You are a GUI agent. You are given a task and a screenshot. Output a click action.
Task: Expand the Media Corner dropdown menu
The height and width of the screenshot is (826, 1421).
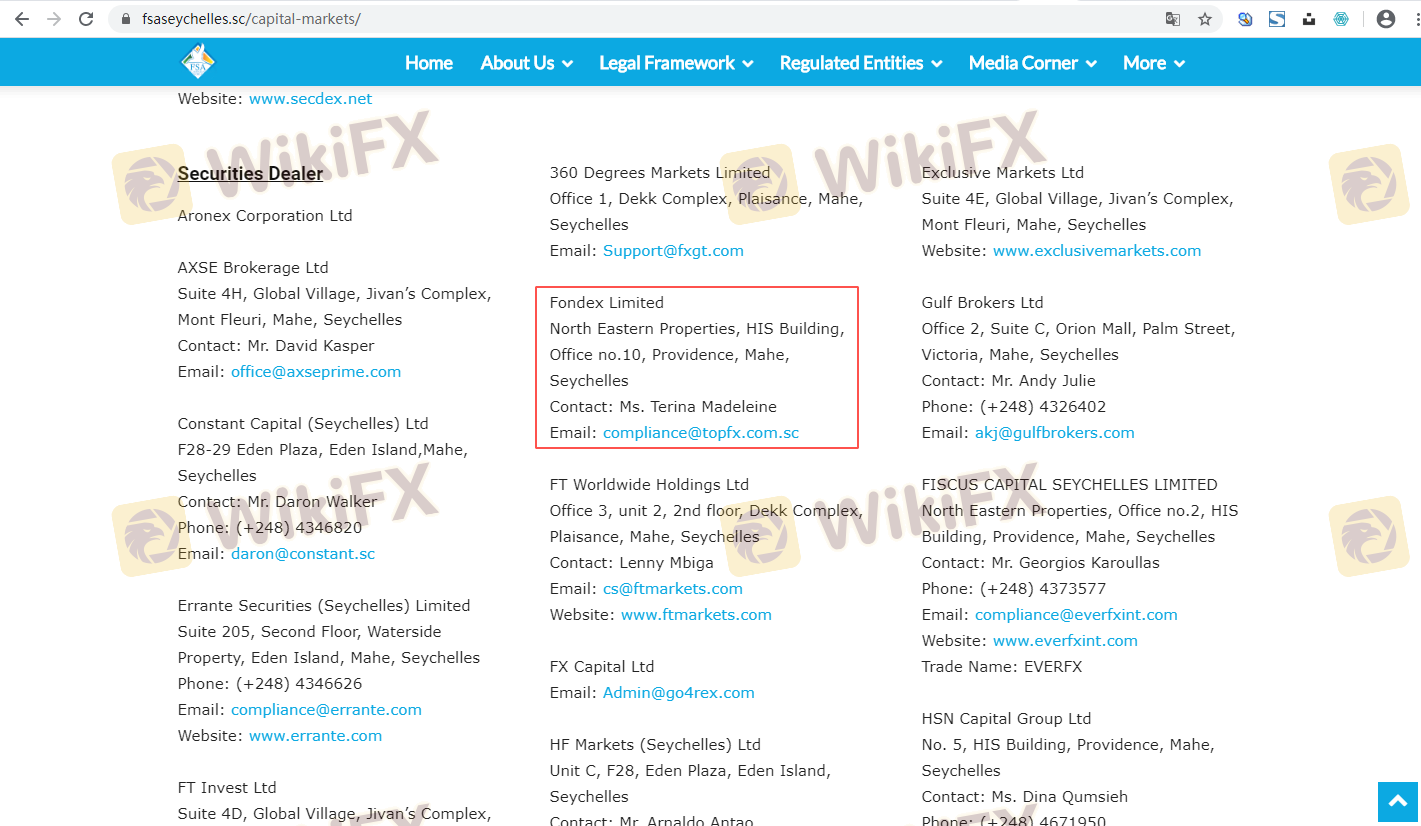click(1033, 63)
